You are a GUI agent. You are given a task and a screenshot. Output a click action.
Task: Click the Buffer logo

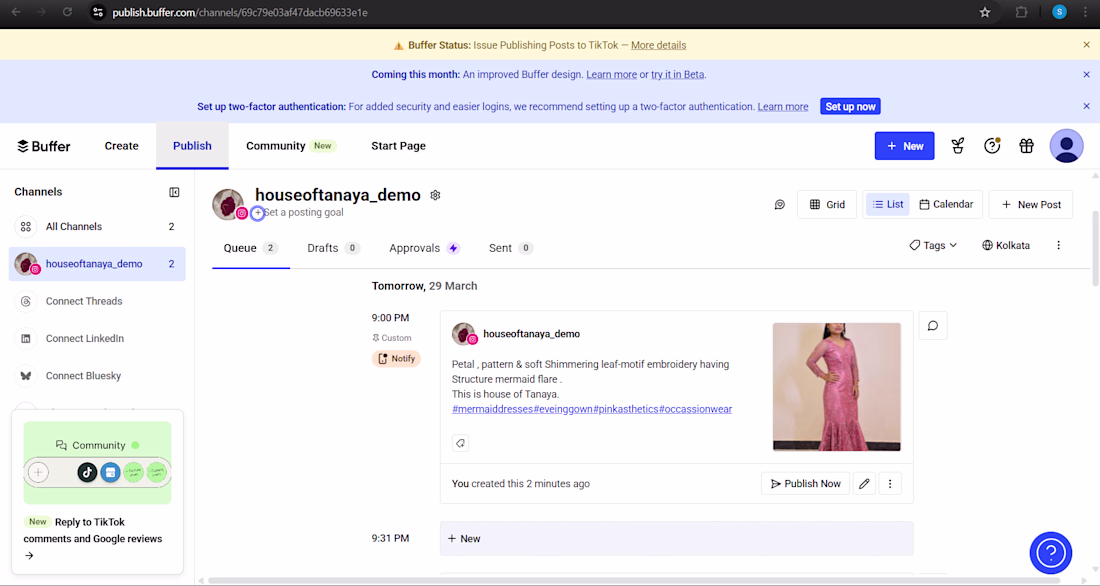[43, 146]
